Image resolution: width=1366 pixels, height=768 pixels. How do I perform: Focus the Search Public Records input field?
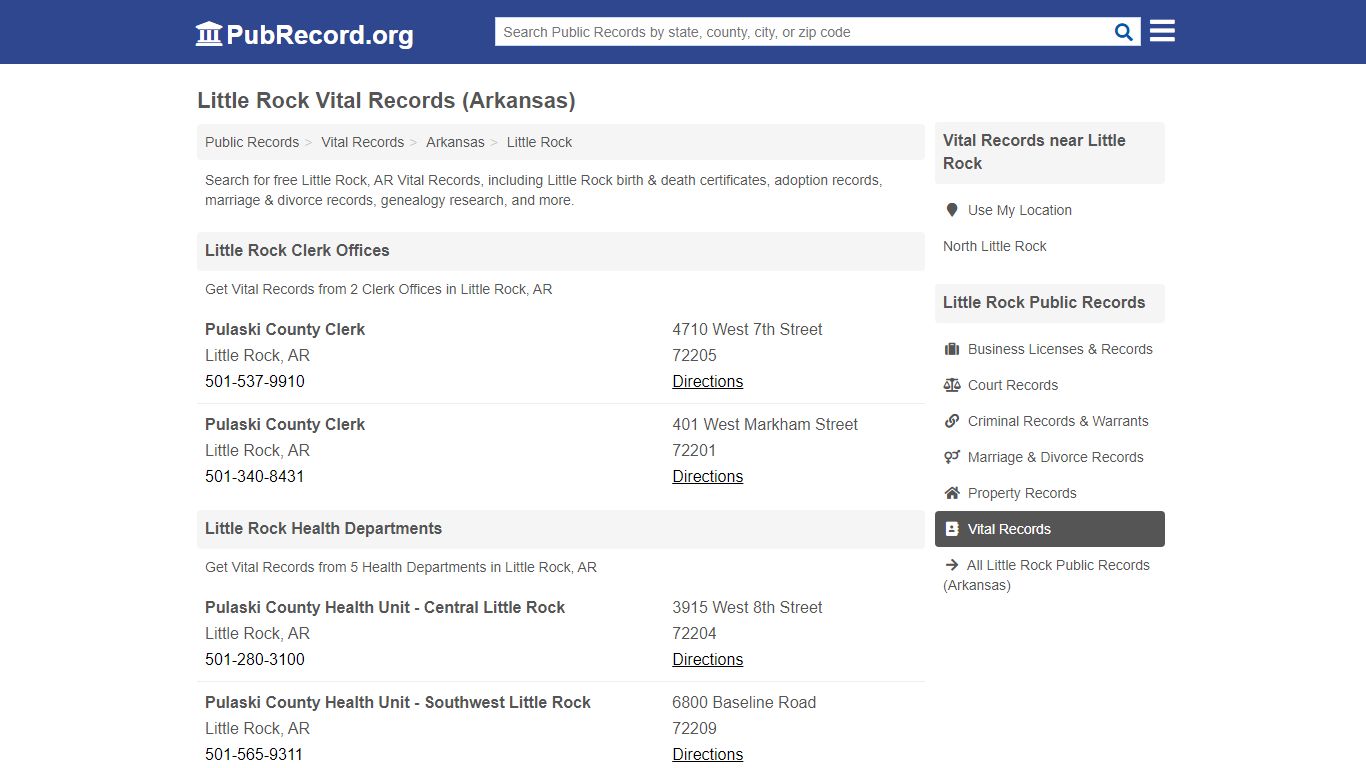click(804, 32)
